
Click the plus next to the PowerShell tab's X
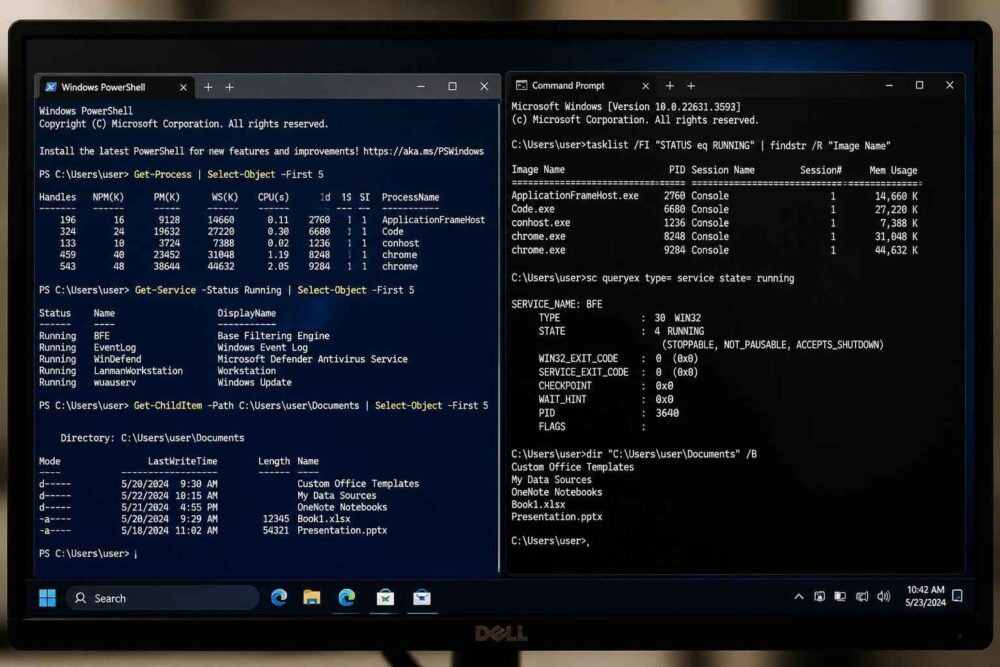coord(208,87)
